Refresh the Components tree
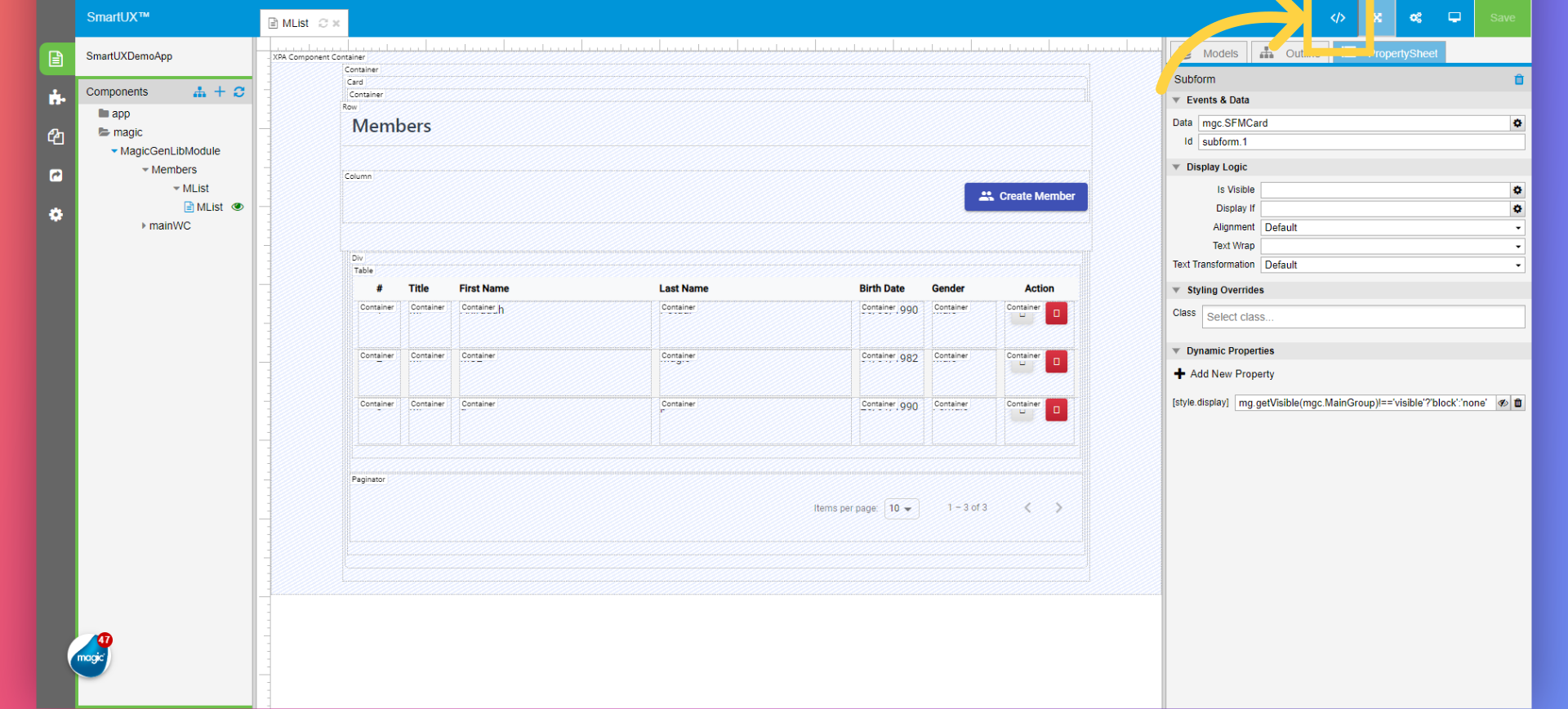The height and width of the screenshot is (709, 1568). click(239, 91)
